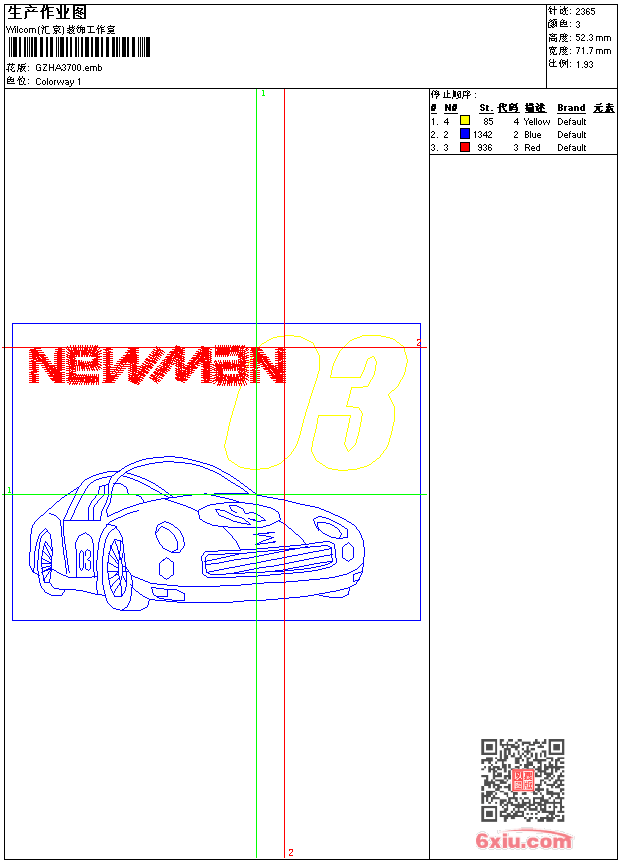The width and height of the screenshot is (620, 860).
Task: Click the QR code image
Action: (523, 780)
